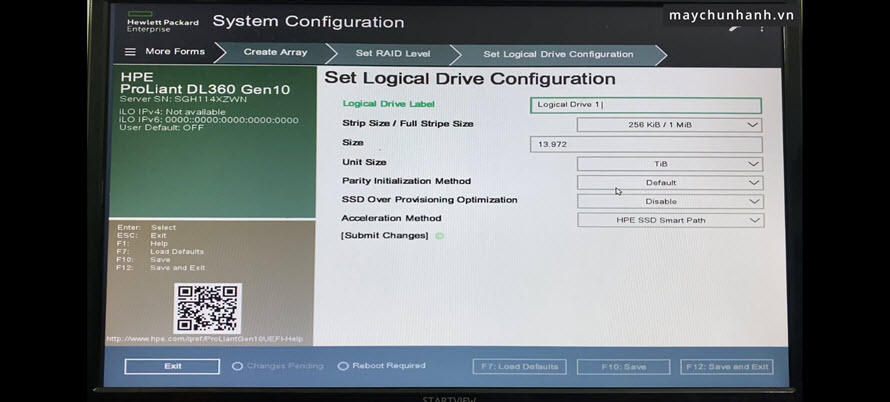Click the Exit button

172,366
